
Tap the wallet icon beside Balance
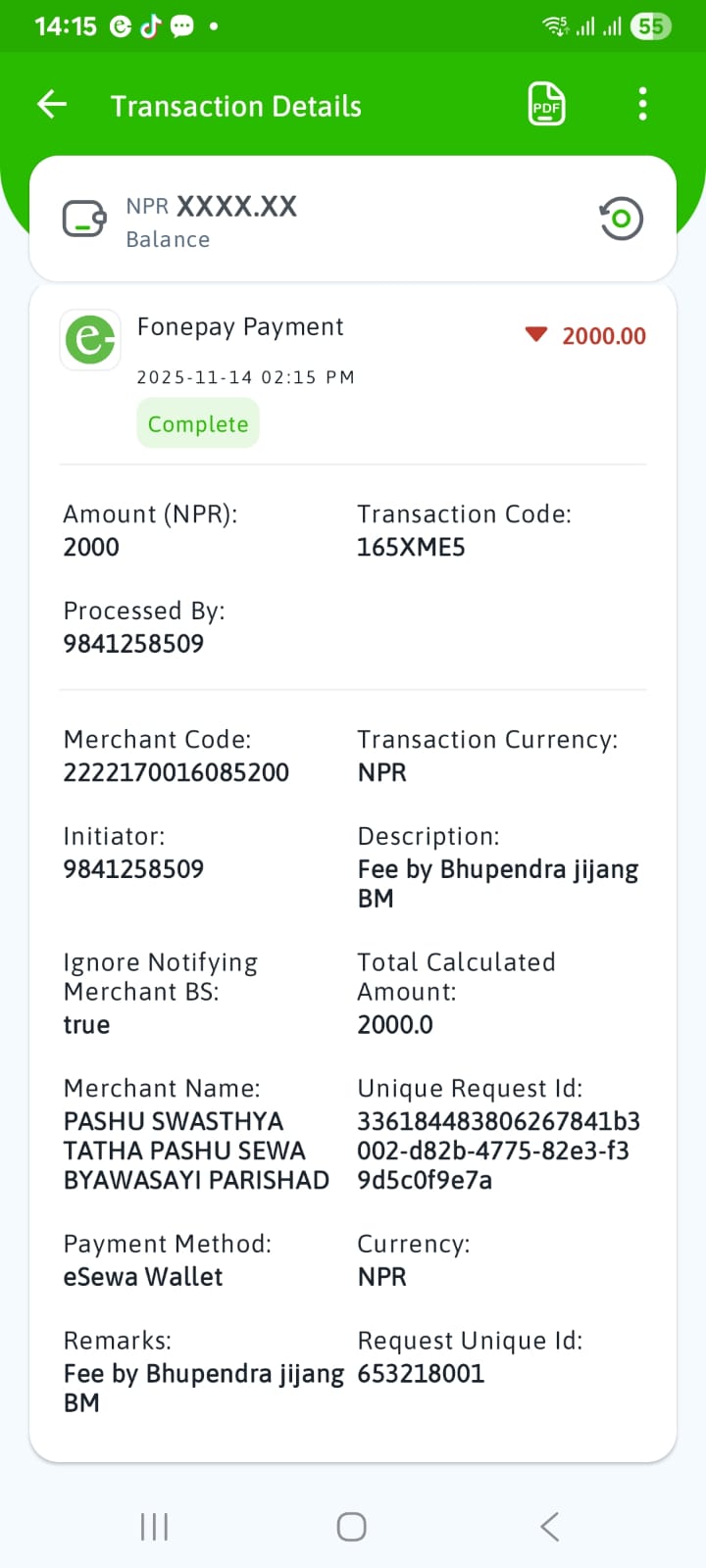click(x=84, y=220)
